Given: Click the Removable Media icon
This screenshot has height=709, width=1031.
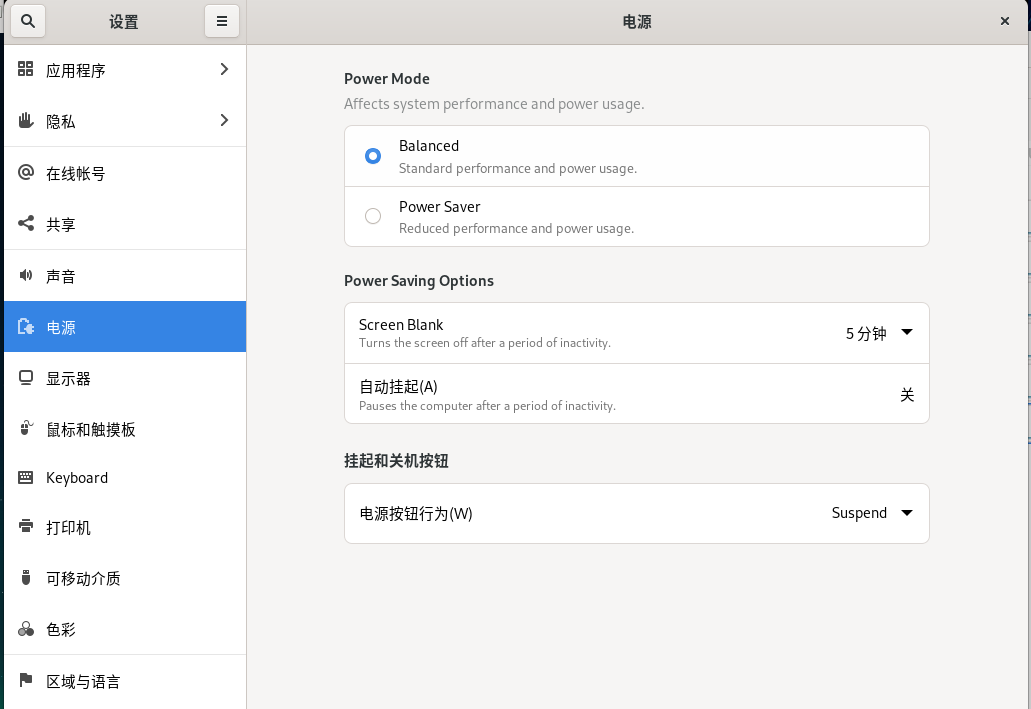Looking at the screenshot, I should click(26, 578).
